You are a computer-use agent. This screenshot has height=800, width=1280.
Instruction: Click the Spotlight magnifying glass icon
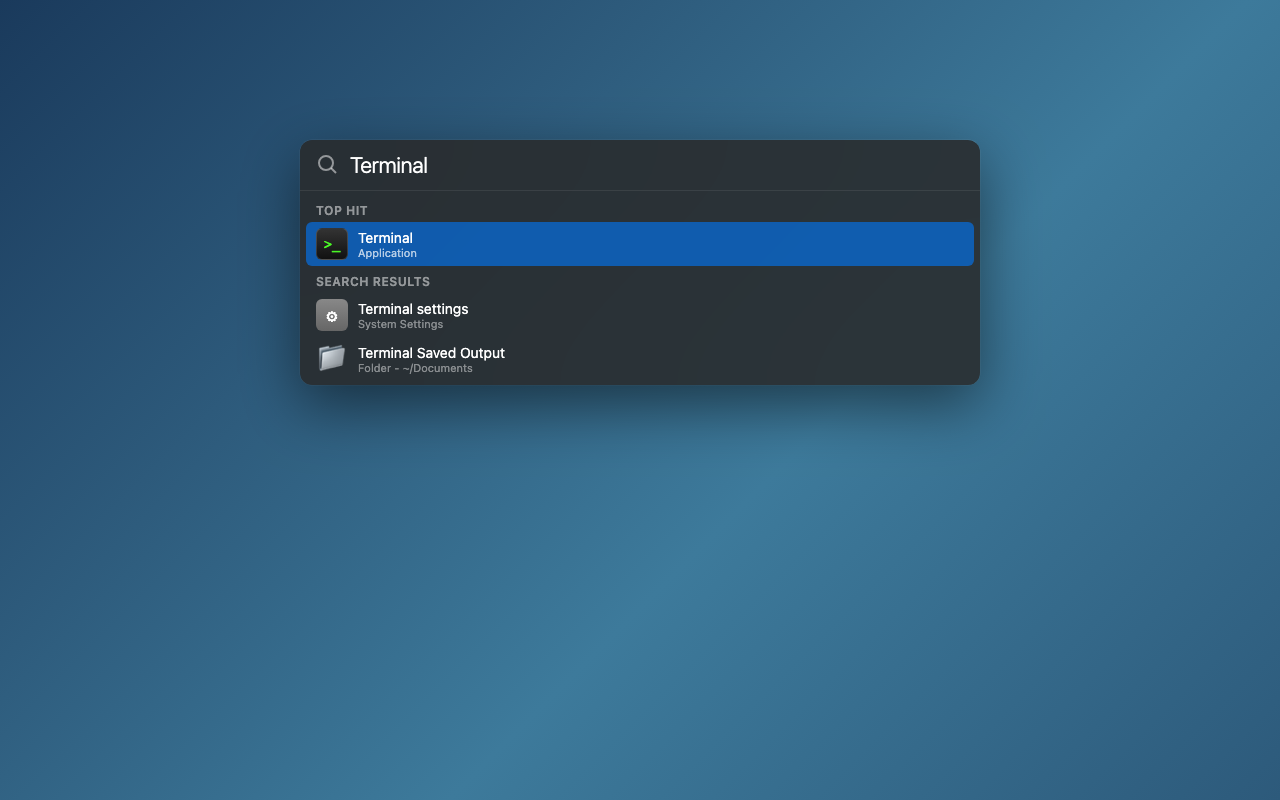click(327, 165)
